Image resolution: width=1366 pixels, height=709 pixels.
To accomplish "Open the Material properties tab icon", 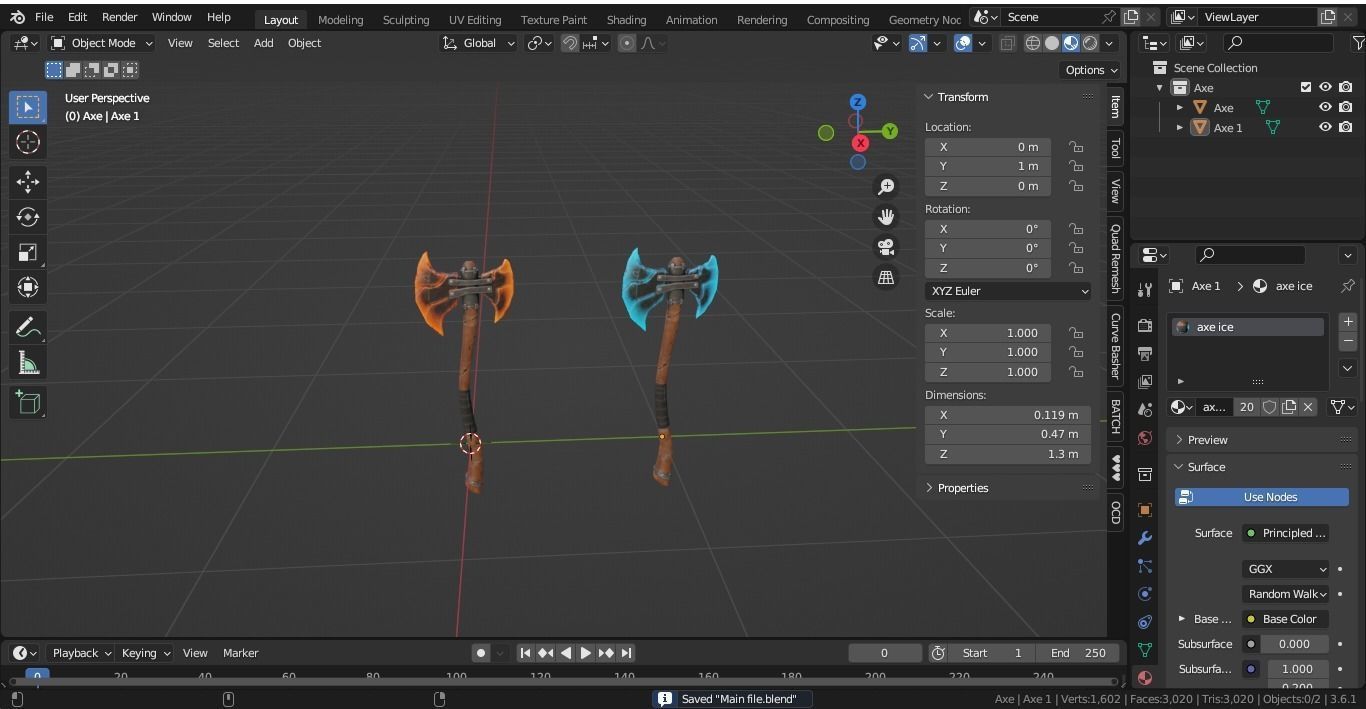I will [x=1145, y=677].
